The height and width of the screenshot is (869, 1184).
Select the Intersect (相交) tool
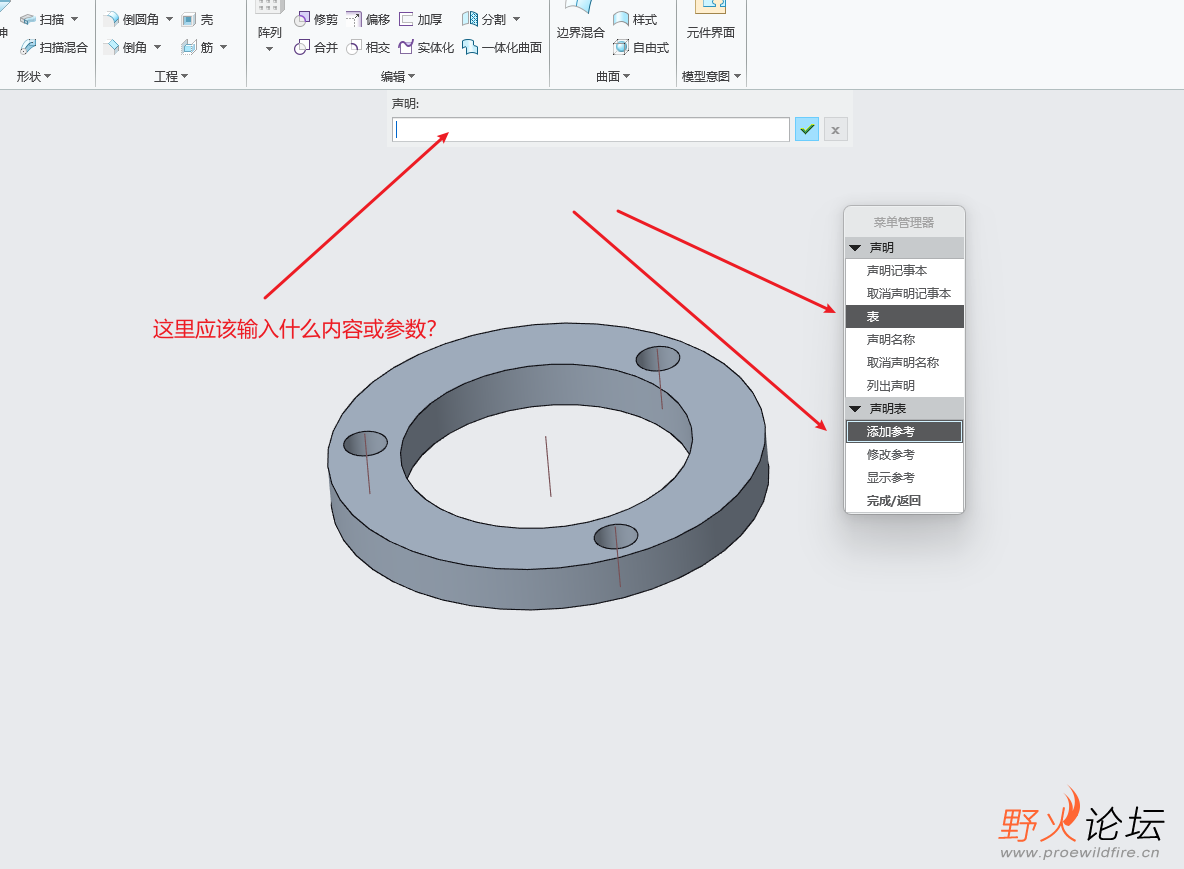click(x=368, y=47)
